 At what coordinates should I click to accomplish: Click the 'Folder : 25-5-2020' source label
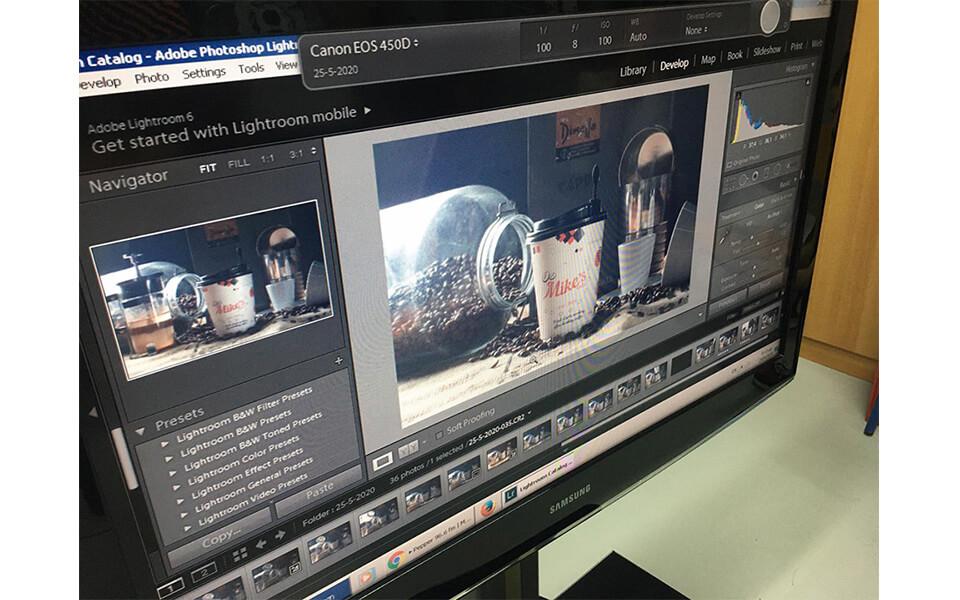(339, 508)
